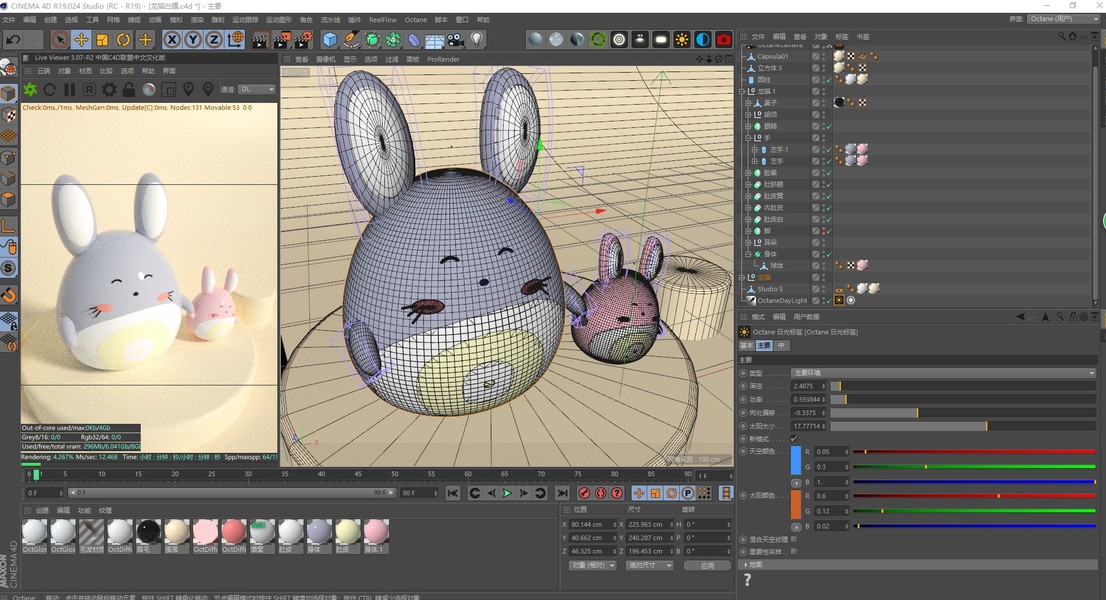The width and height of the screenshot is (1106, 600).
Task: Open the Octane menu in menu bar
Action: pyautogui.click(x=415, y=20)
